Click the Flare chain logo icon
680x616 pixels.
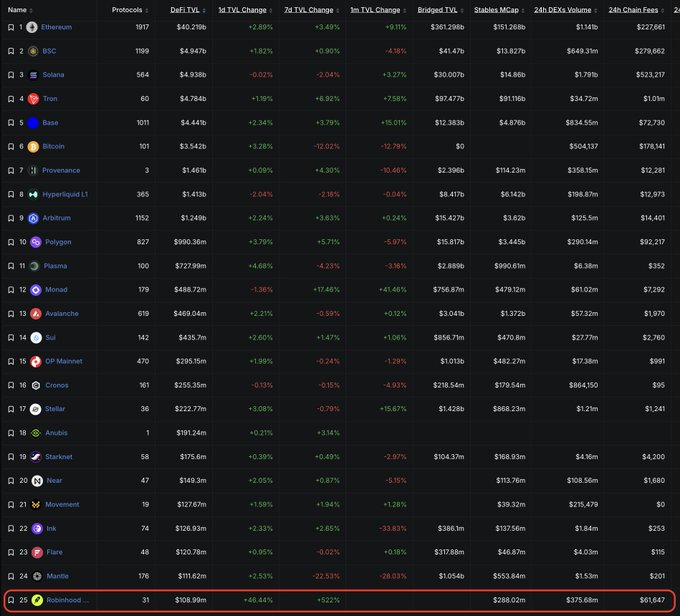coord(37,552)
